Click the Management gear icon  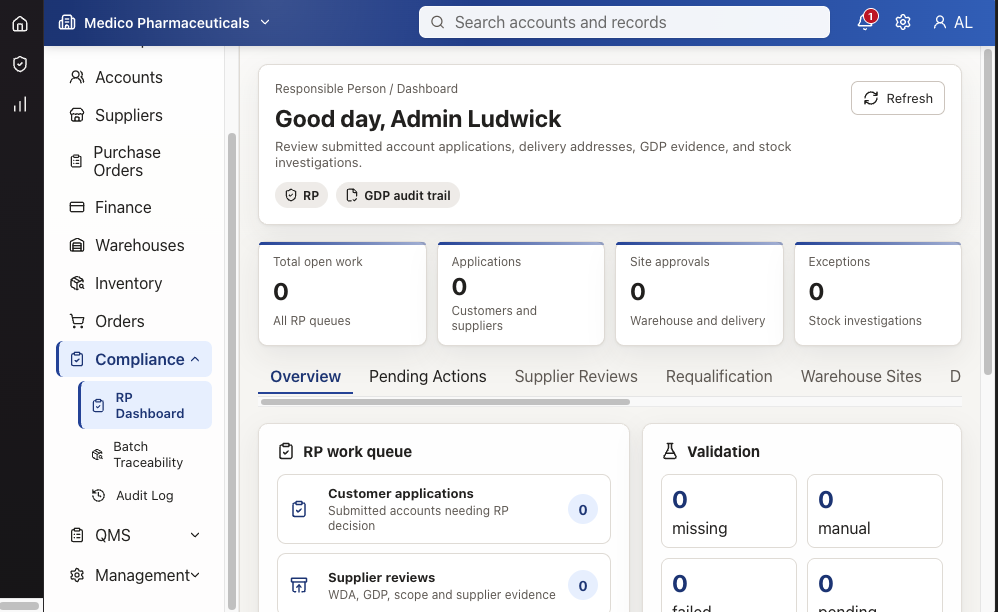point(77,575)
